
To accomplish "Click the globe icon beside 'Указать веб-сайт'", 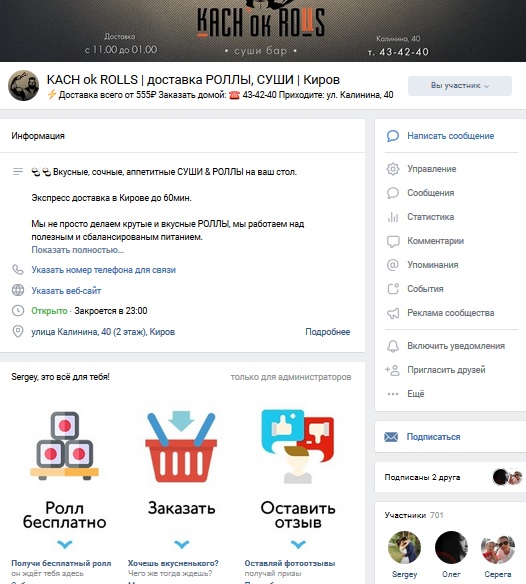I will (18, 290).
